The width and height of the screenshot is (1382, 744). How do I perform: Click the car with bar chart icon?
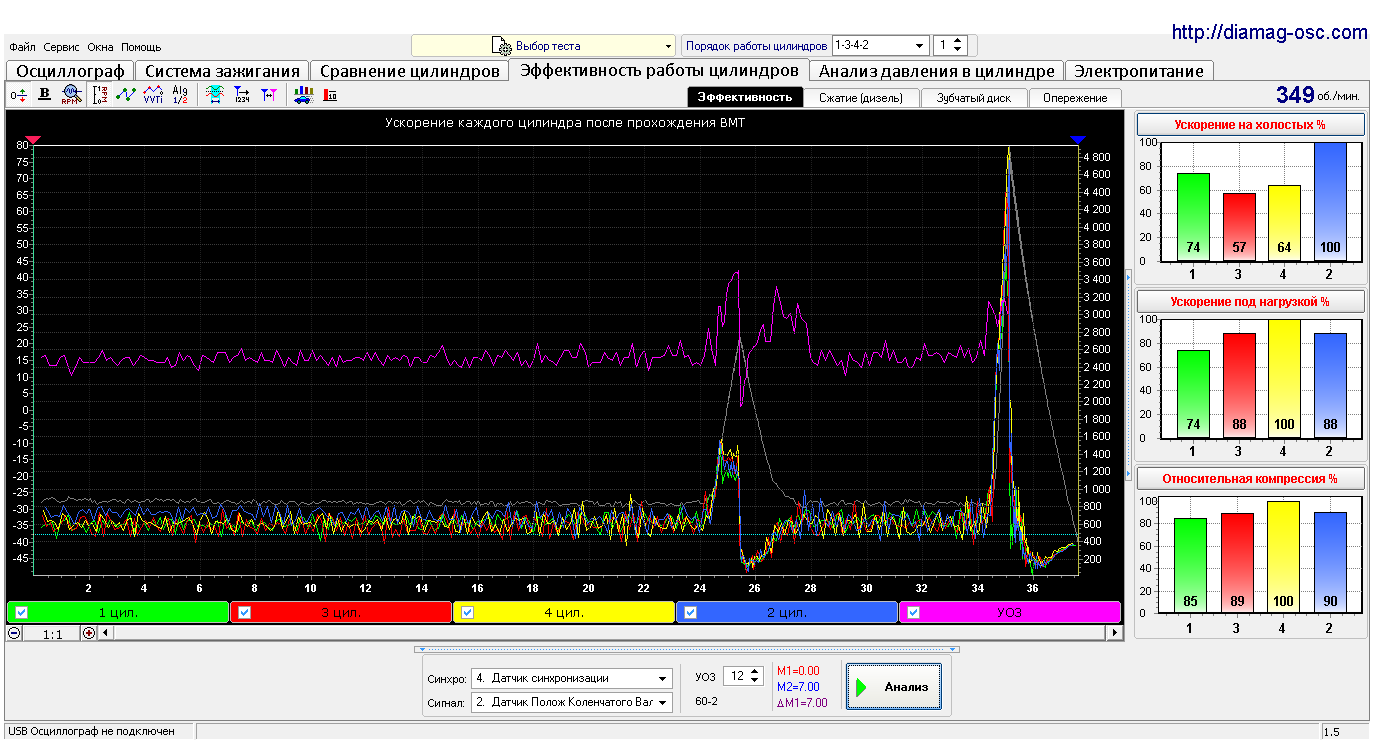pyautogui.click(x=303, y=95)
